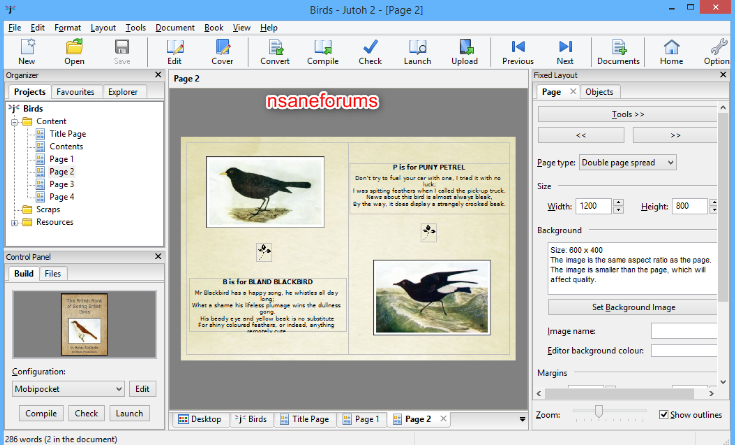
Task: Open the Book menu
Action: (214, 28)
